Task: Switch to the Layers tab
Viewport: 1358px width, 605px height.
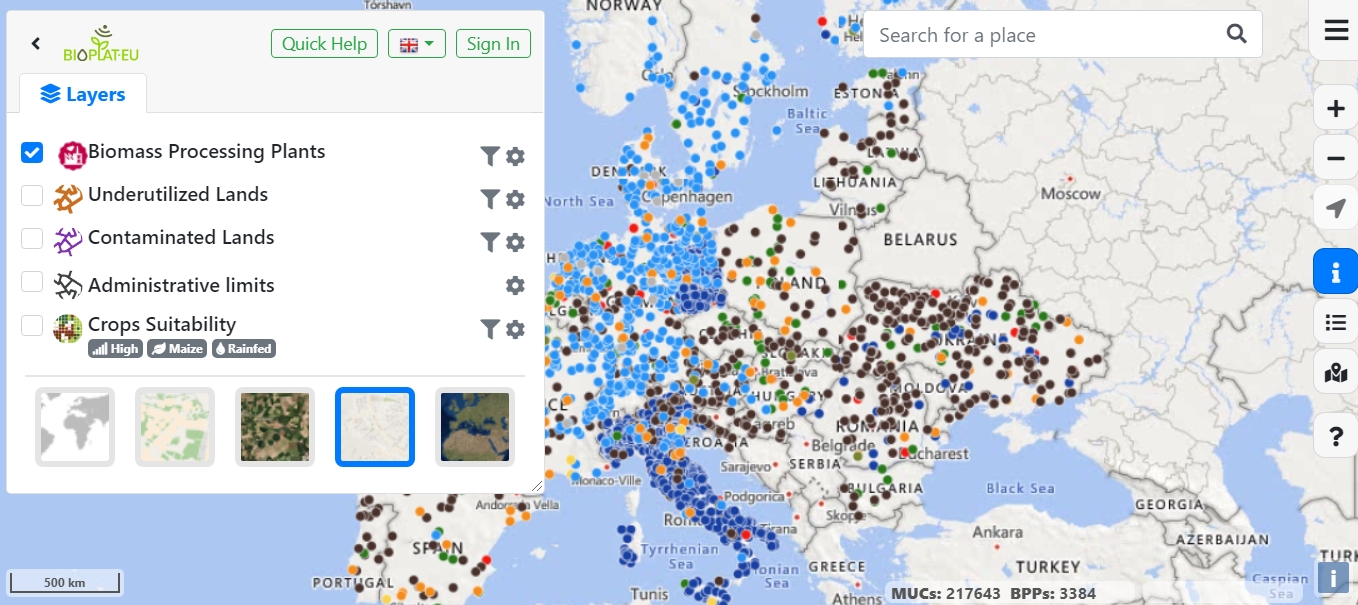Action: pyautogui.click(x=83, y=94)
